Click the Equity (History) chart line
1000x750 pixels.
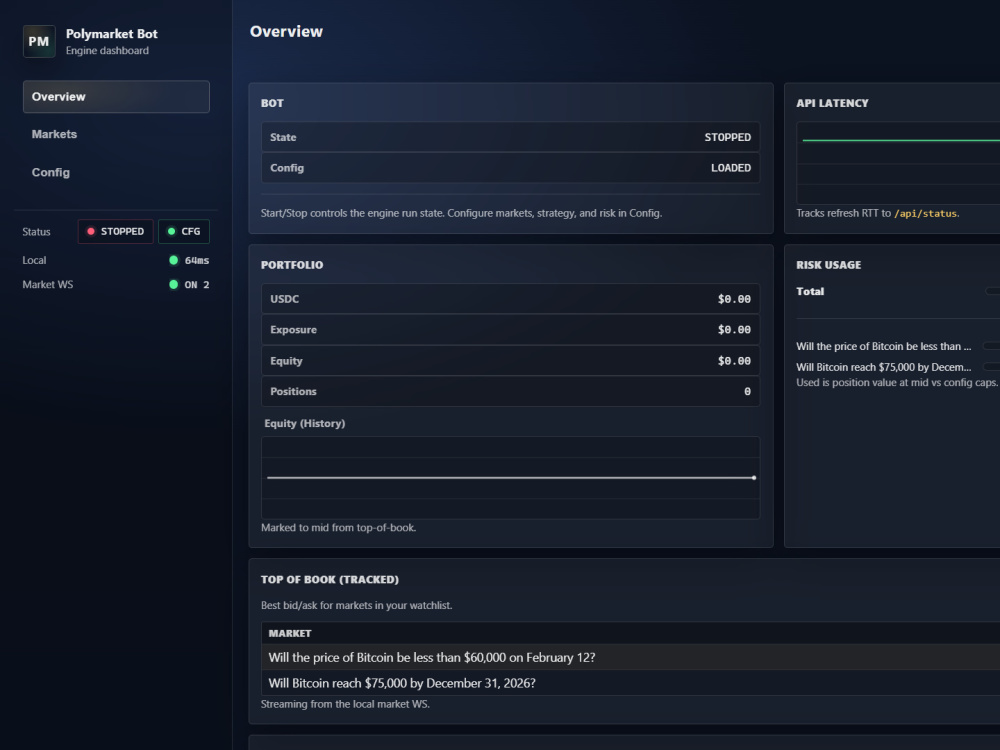coord(510,478)
